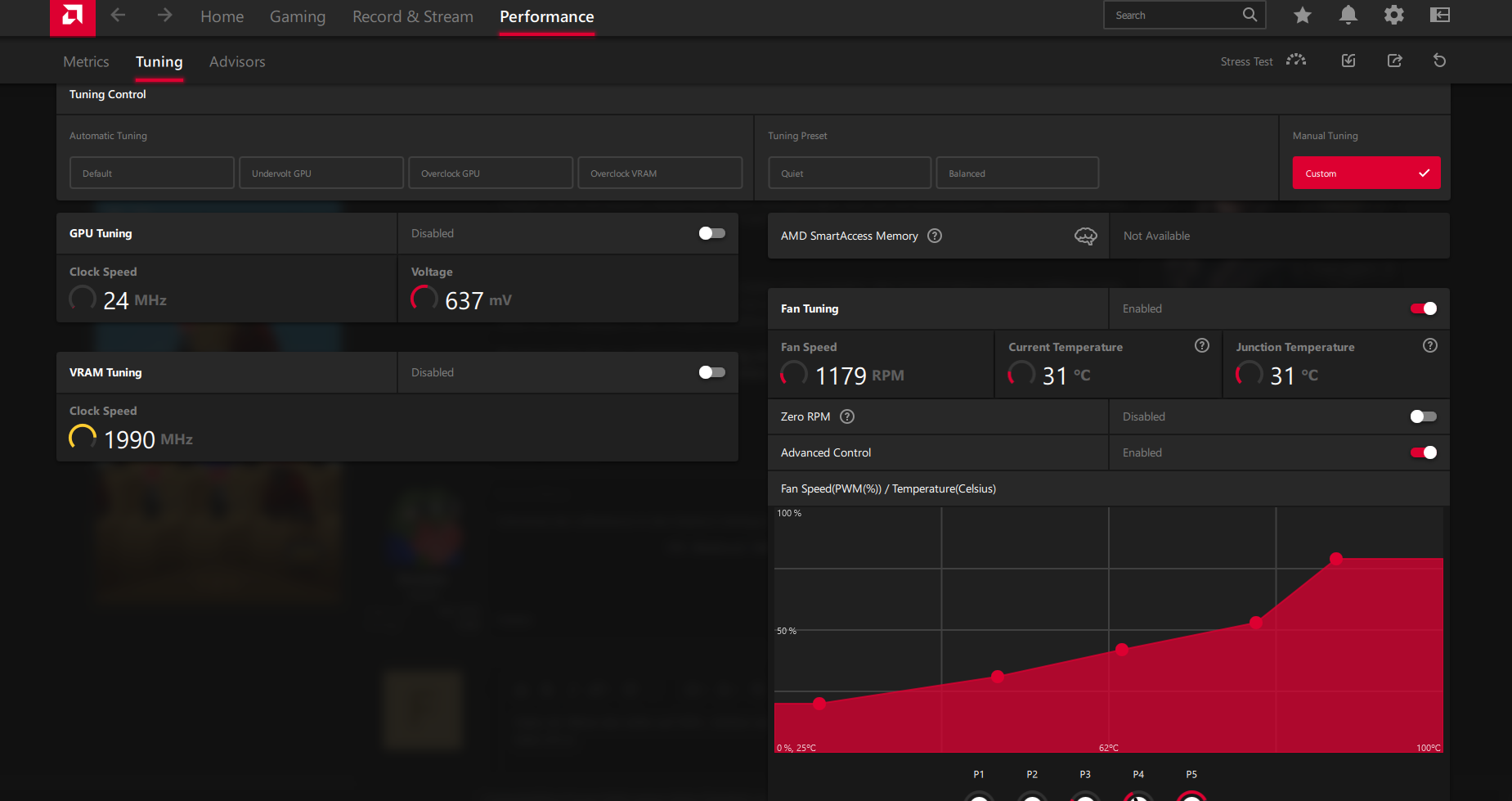Click the load tuning profile icon
The height and width of the screenshot is (801, 1512).
click(1348, 61)
